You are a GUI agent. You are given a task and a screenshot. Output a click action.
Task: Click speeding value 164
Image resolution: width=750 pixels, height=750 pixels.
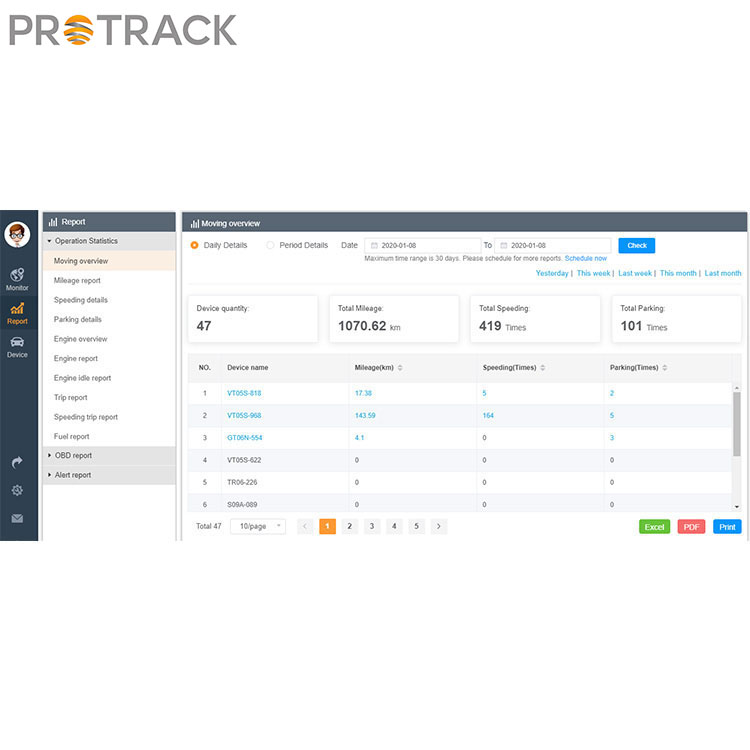488,415
